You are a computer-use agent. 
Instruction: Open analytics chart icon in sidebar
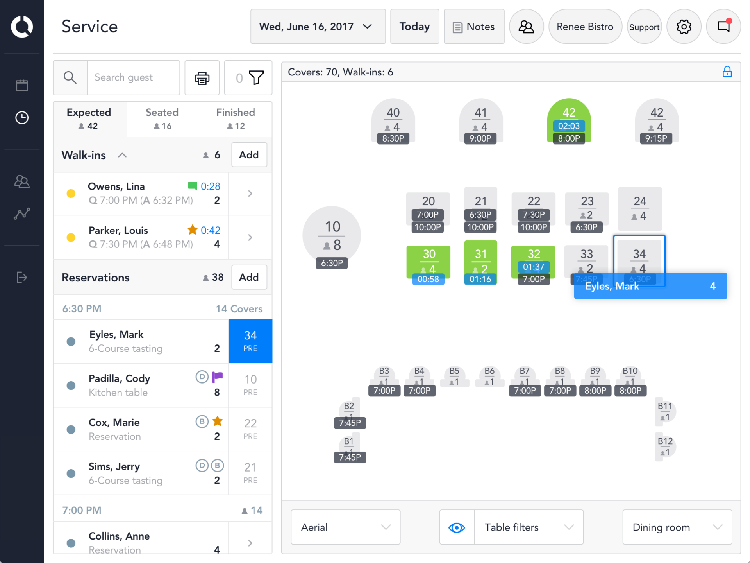tap(21, 214)
